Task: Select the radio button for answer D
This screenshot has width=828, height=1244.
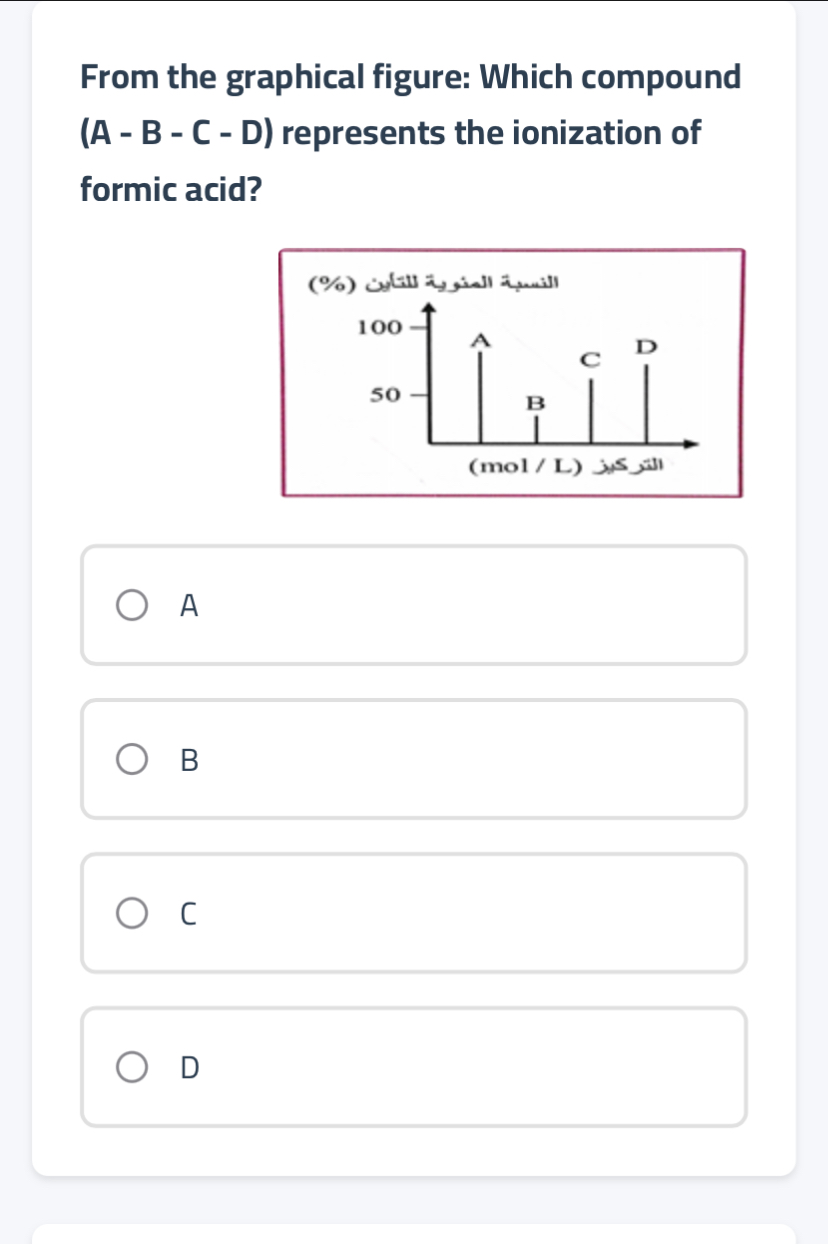Action: pos(130,1067)
